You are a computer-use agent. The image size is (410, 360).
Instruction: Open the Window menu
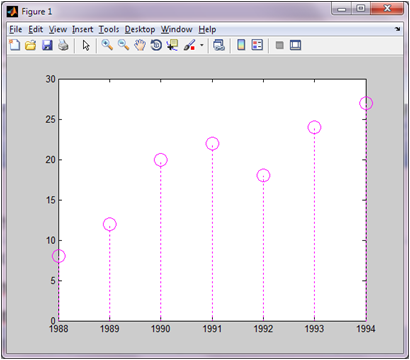pyautogui.click(x=177, y=30)
